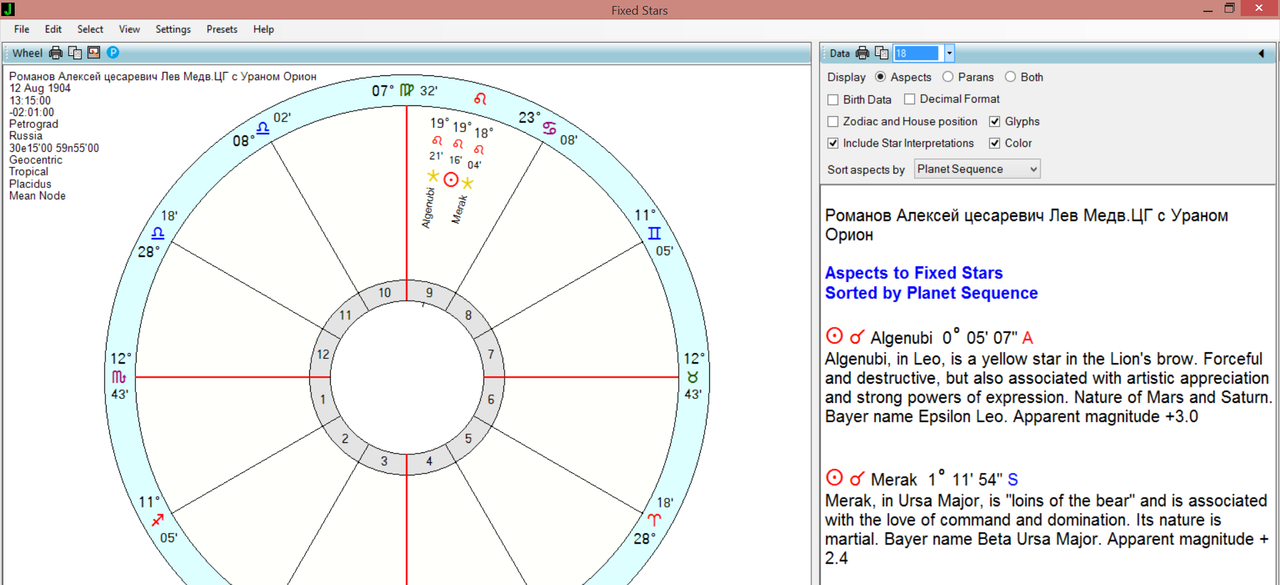Screen dimensions: 1280x585
Task: Click the Merak star marker on the wheel
Action: [467, 183]
